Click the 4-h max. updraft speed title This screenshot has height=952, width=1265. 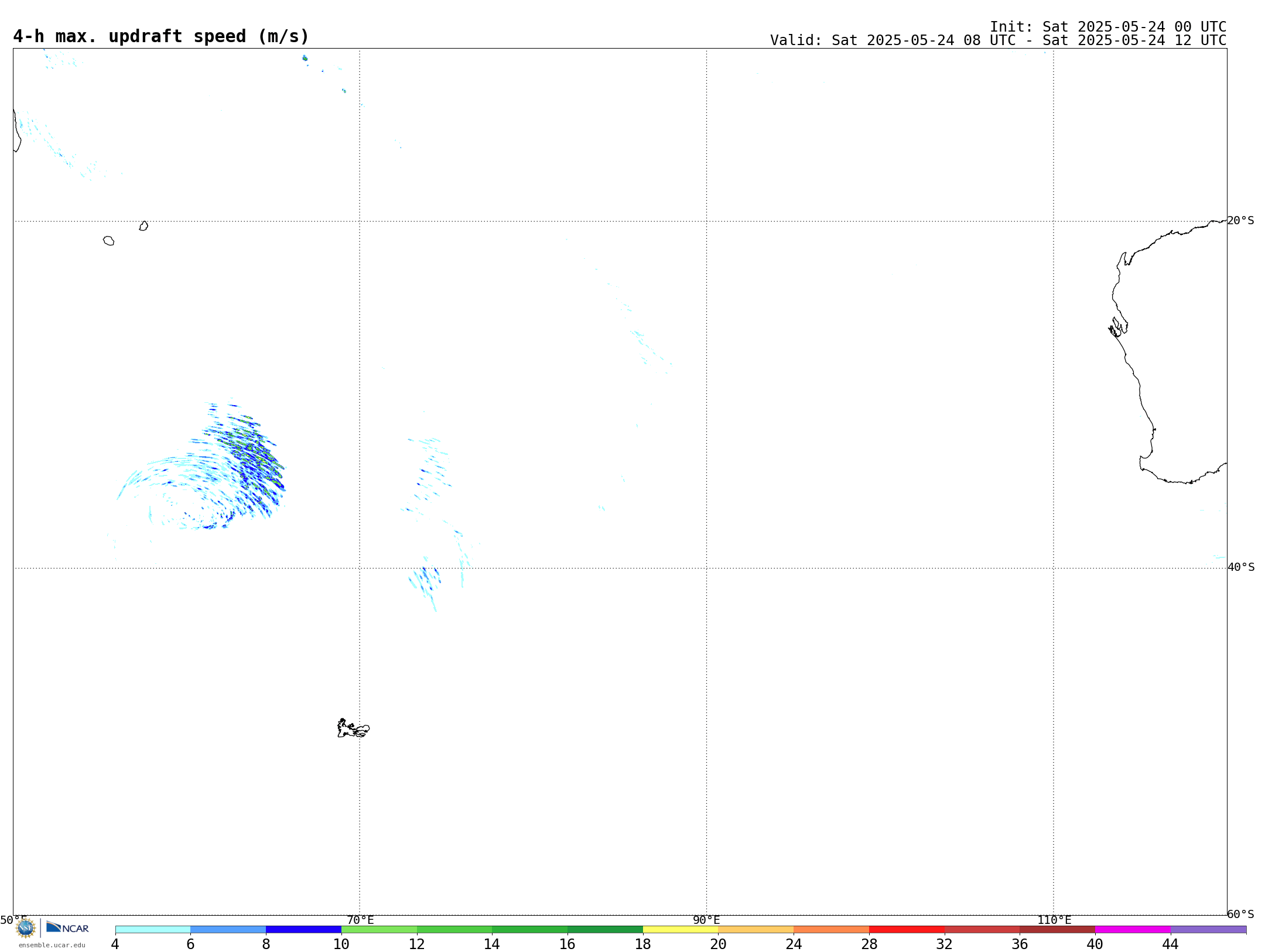point(161,36)
